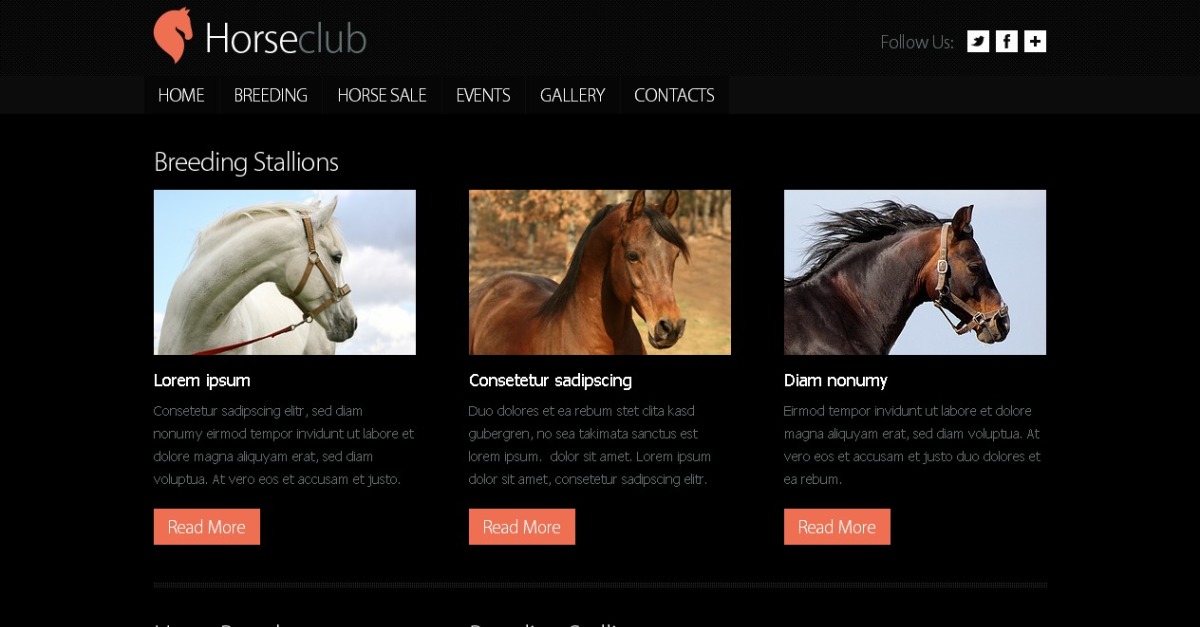Click the orange horse head logo

coord(172,36)
